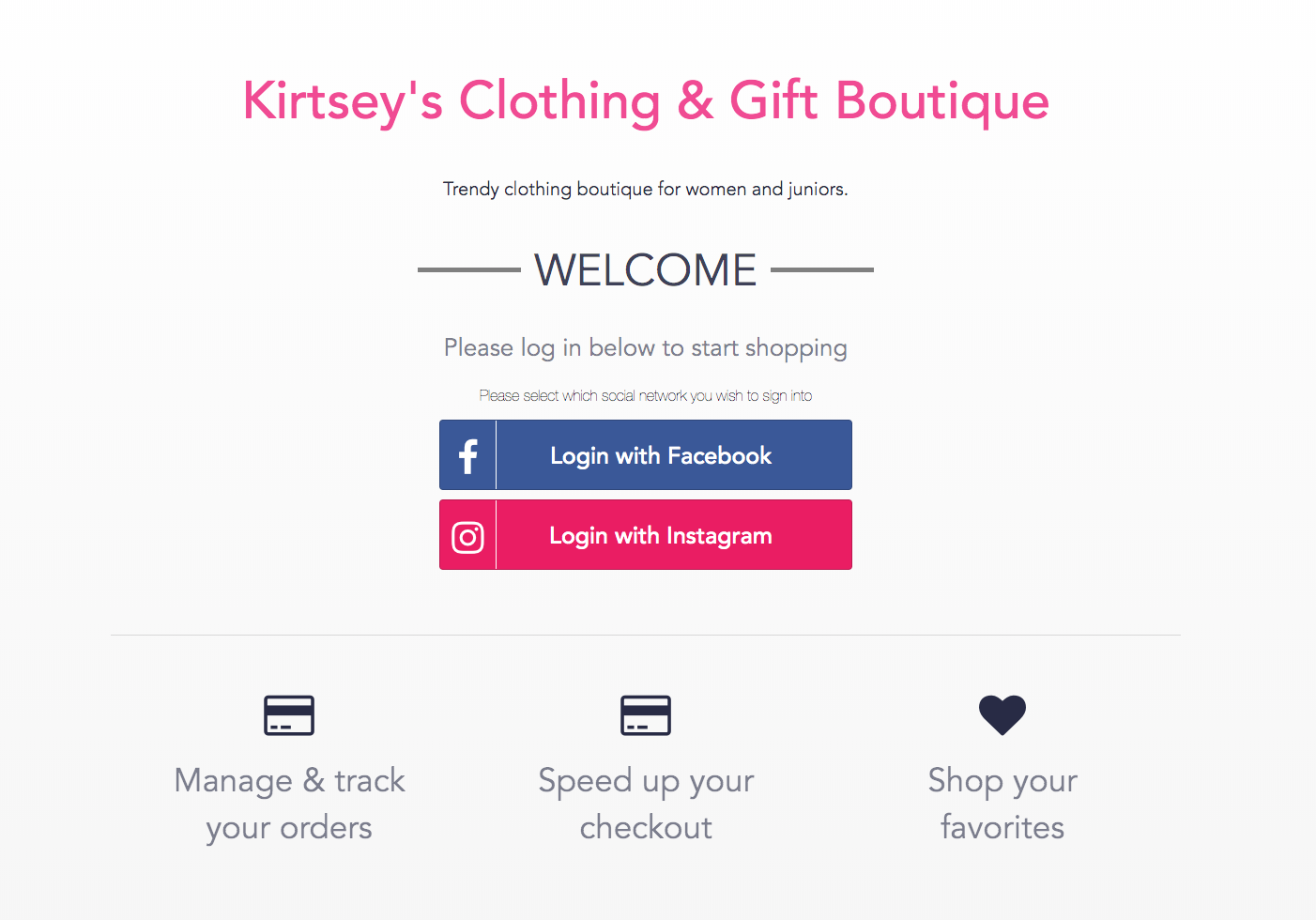Image resolution: width=1316 pixels, height=920 pixels.
Task: Click the Speed up your checkout text
Action: 645,804
